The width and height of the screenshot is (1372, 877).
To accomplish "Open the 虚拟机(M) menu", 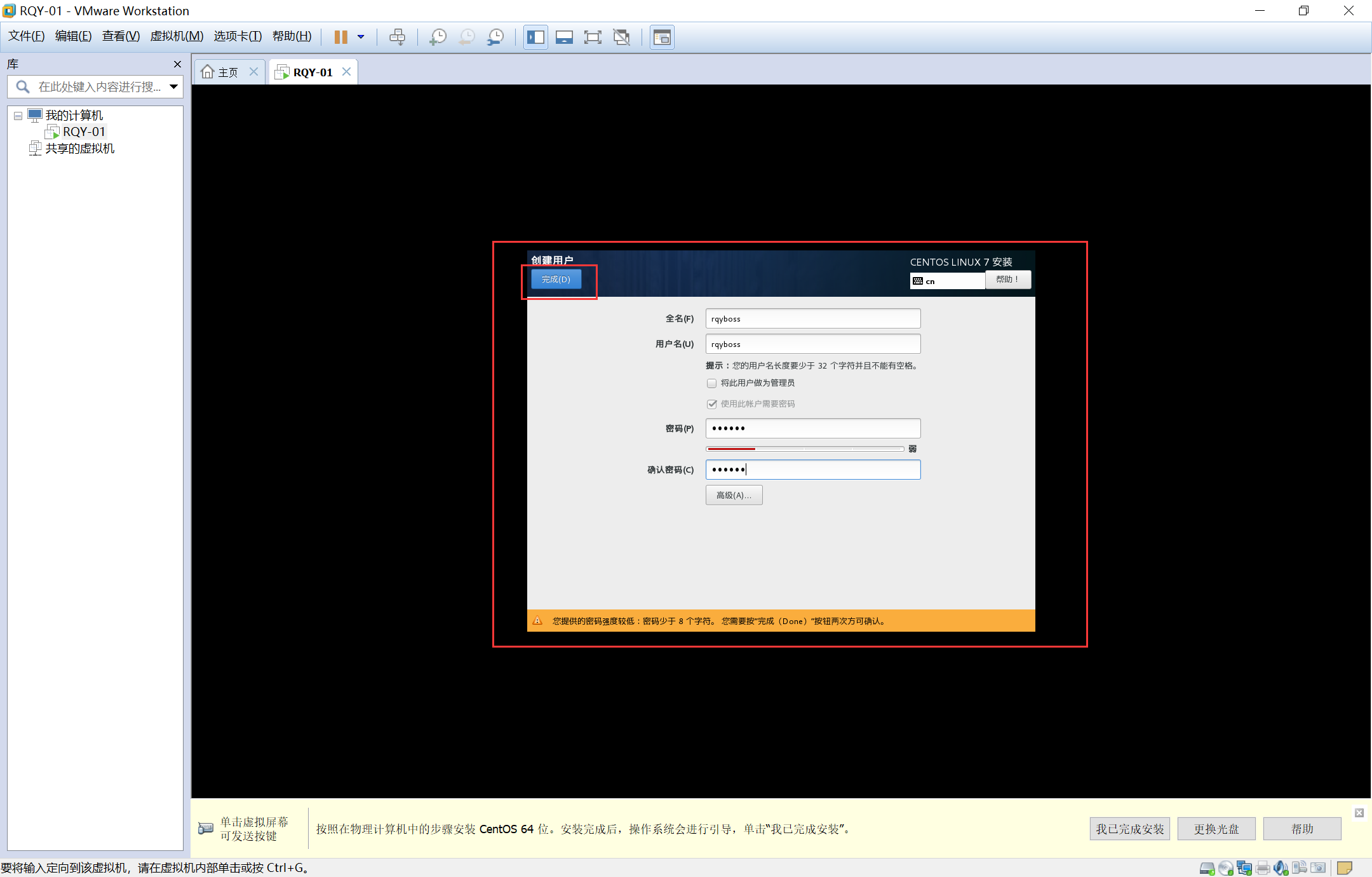I will pyautogui.click(x=177, y=36).
